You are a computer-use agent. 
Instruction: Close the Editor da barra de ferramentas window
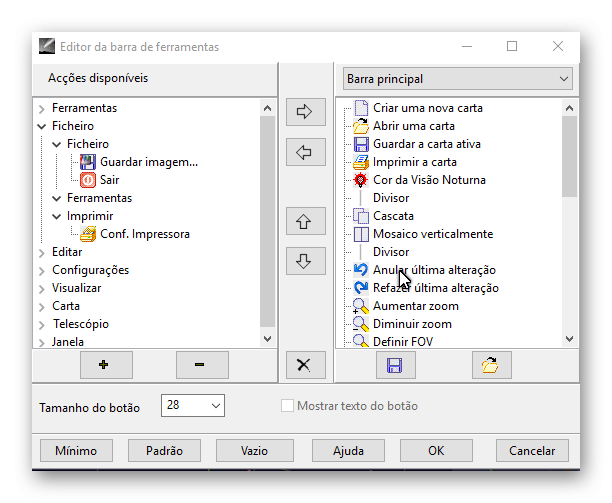[558, 46]
